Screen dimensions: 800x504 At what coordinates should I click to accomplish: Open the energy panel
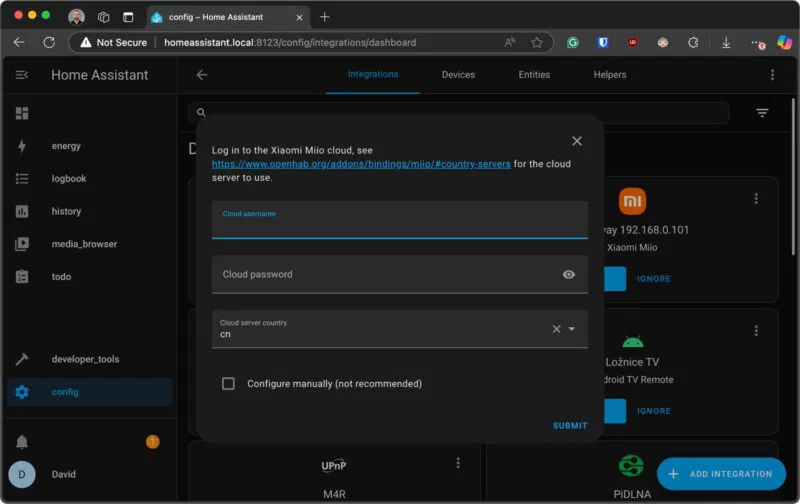tap(66, 146)
